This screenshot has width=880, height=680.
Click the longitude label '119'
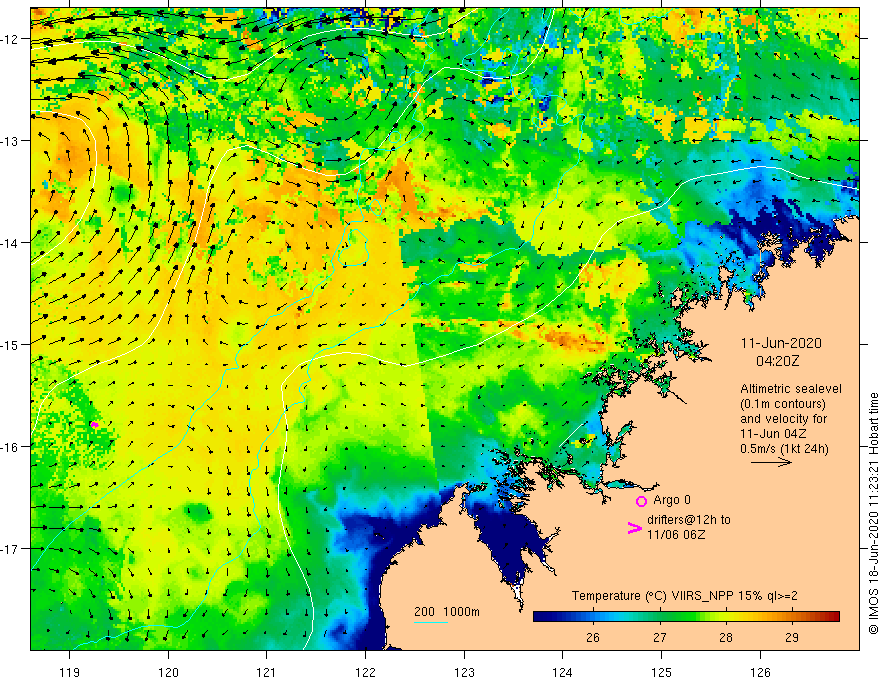click(x=70, y=672)
